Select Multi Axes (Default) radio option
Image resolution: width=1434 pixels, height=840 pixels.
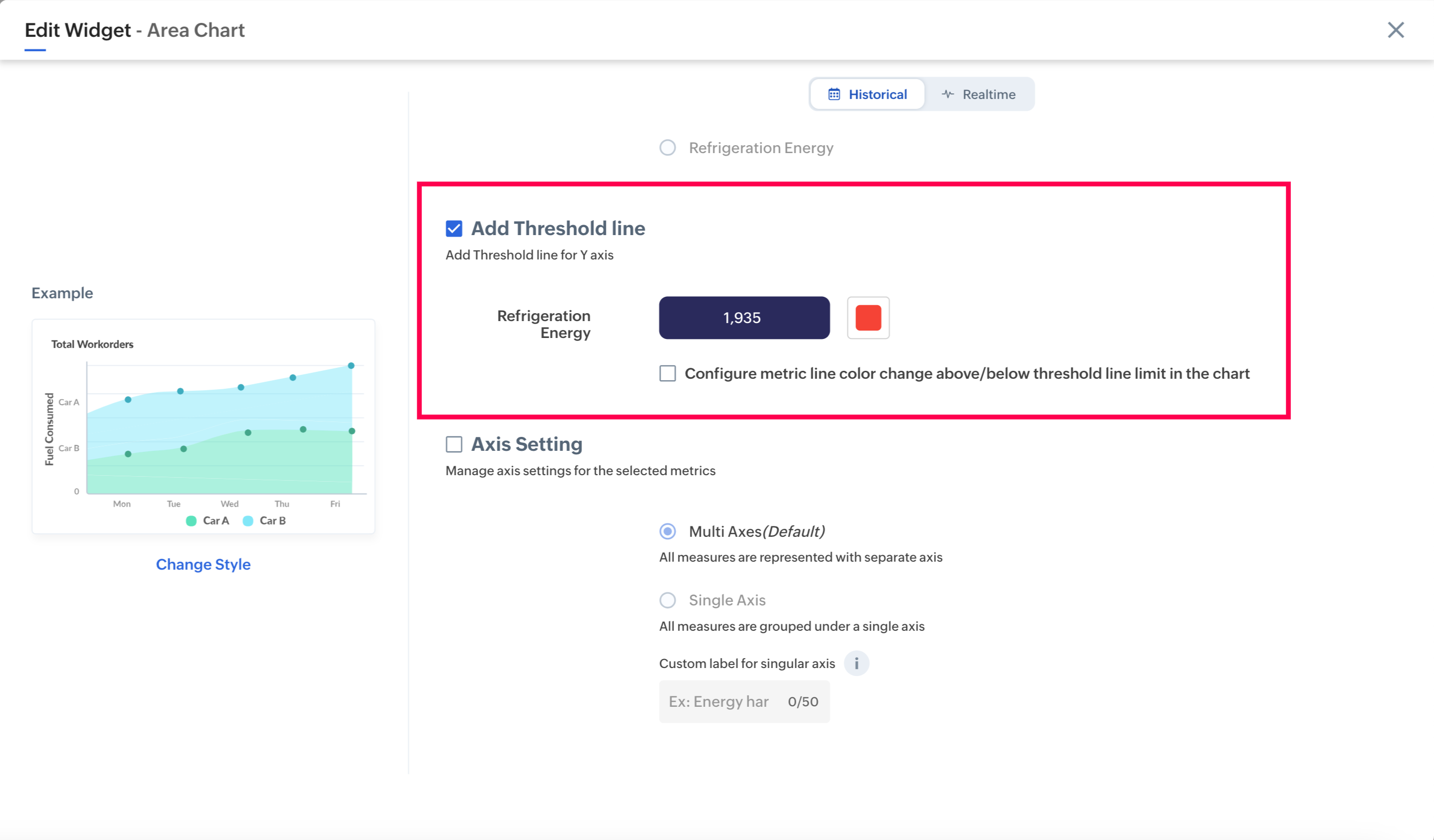(667, 531)
